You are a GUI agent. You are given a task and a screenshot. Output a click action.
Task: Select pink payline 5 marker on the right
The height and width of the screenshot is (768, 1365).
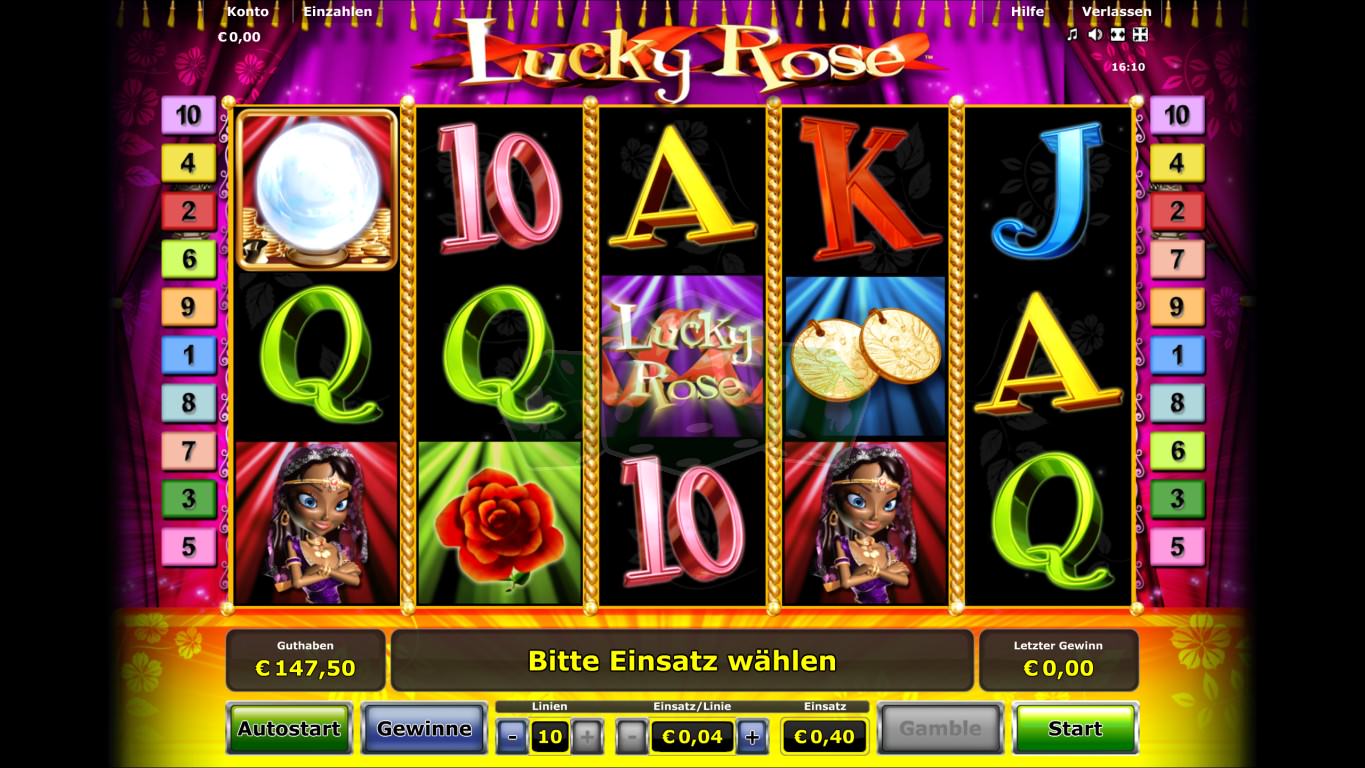(x=1177, y=547)
